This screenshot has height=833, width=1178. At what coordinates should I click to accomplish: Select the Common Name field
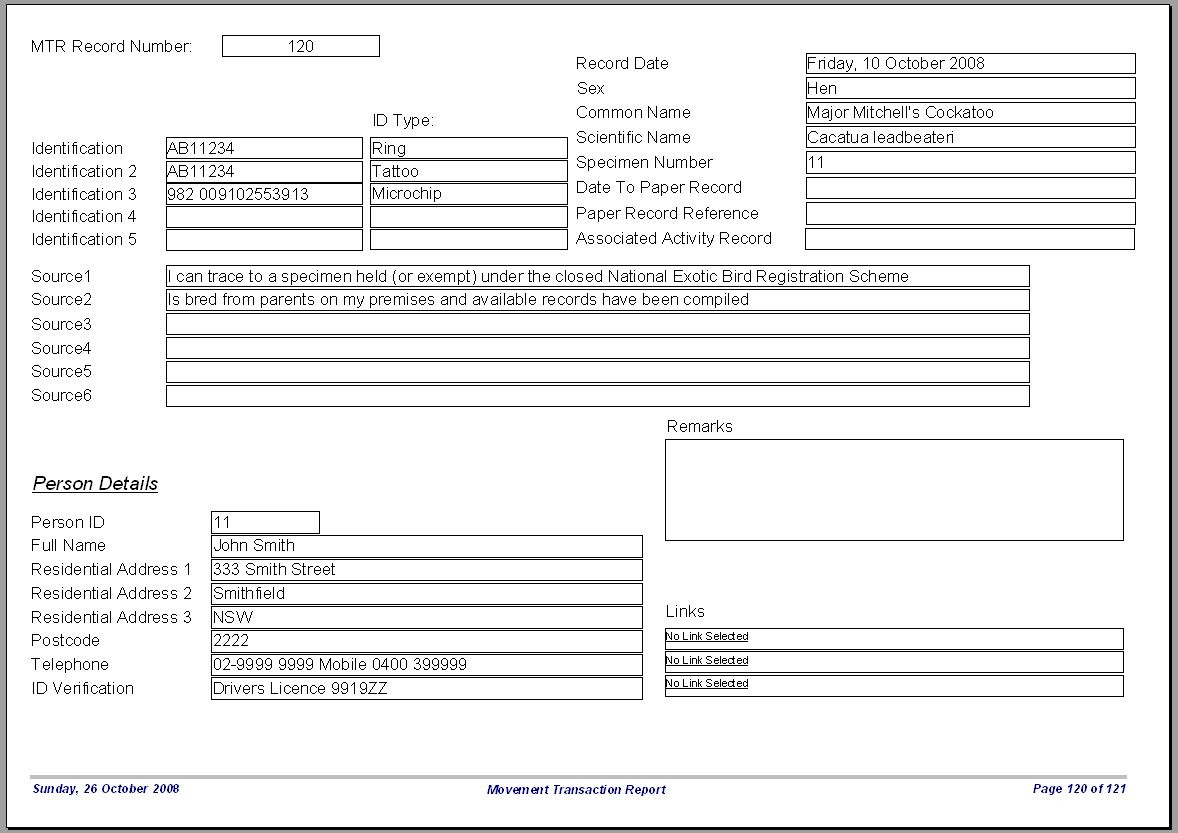click(970, 113)
